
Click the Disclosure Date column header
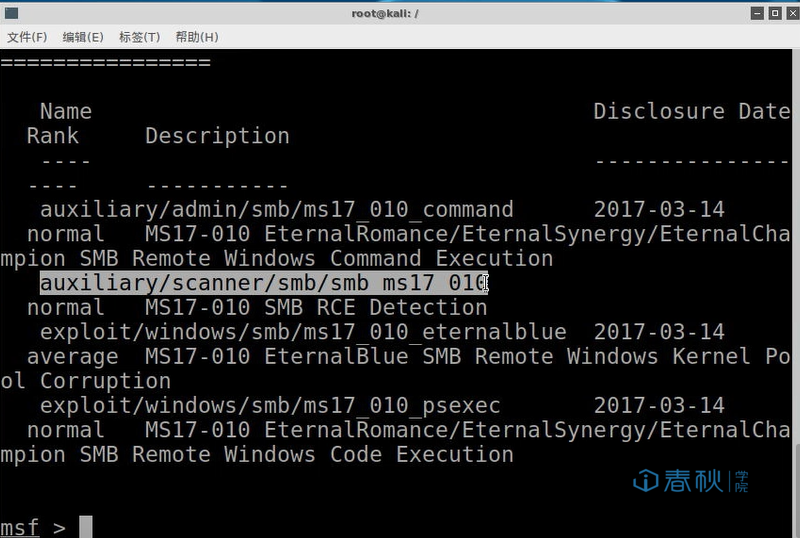point(692,111)
